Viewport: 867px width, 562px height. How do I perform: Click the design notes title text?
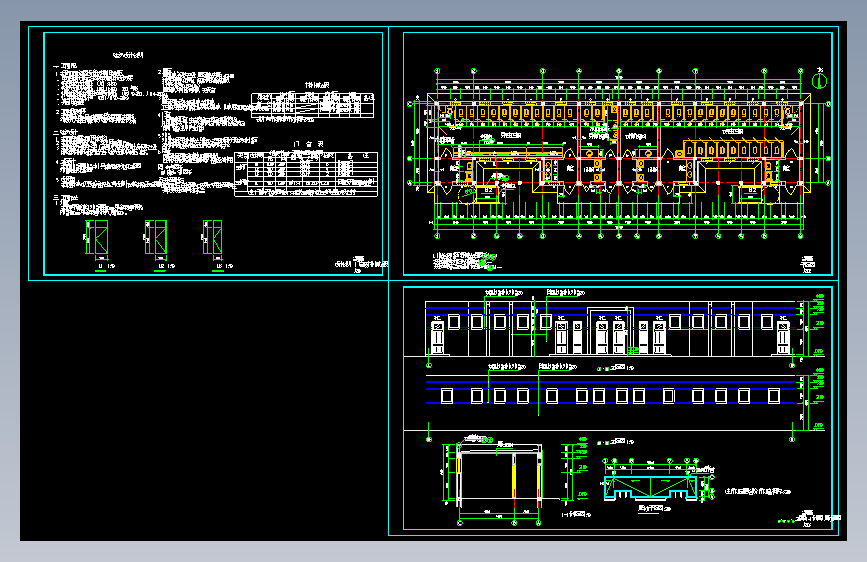tap(128, 55)
